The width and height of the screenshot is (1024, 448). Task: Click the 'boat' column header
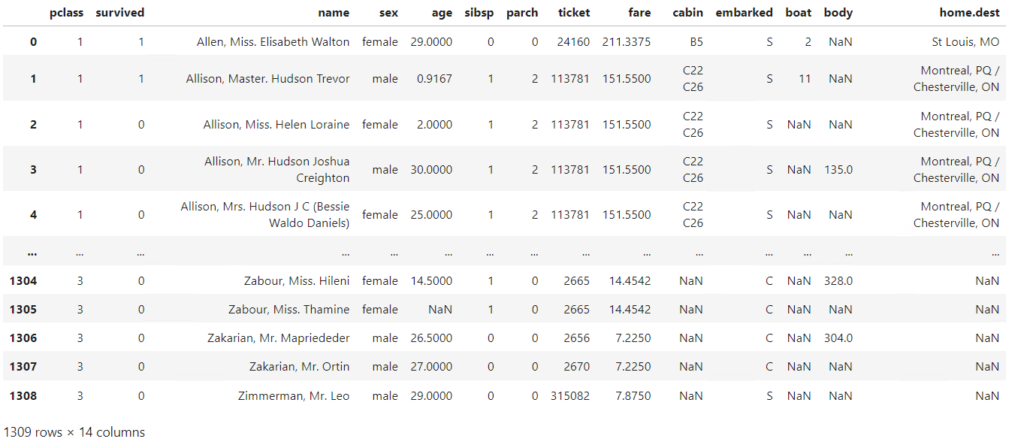(x=797, y=14)
